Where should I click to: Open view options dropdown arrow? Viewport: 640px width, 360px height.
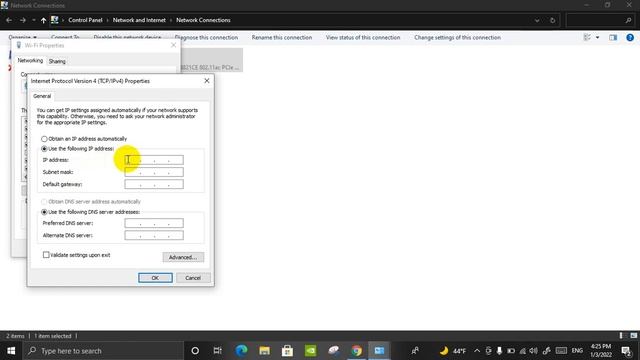[598, 38]
